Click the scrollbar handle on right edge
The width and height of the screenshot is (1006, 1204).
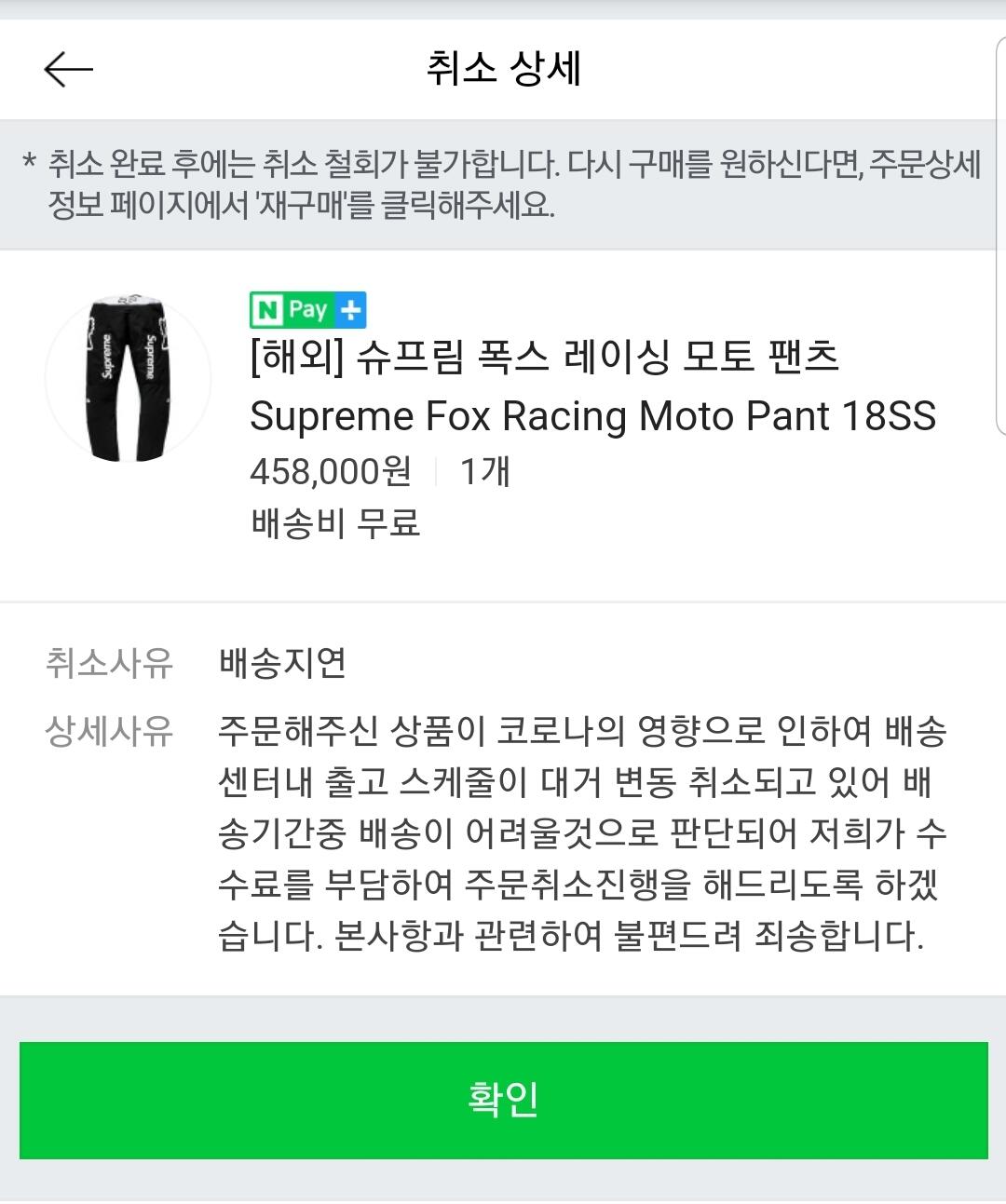[999, 233]
